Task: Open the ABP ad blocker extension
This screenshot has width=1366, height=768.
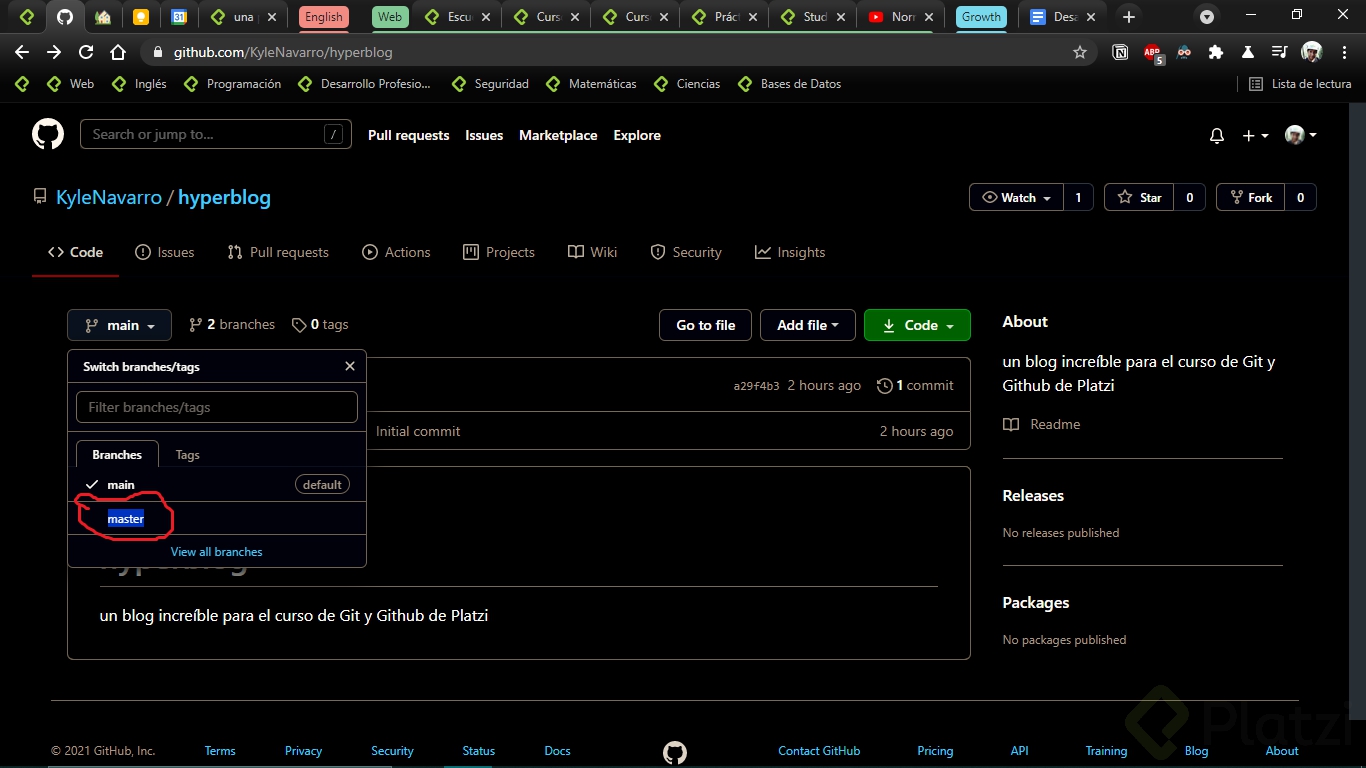Action: (1153, 53)
